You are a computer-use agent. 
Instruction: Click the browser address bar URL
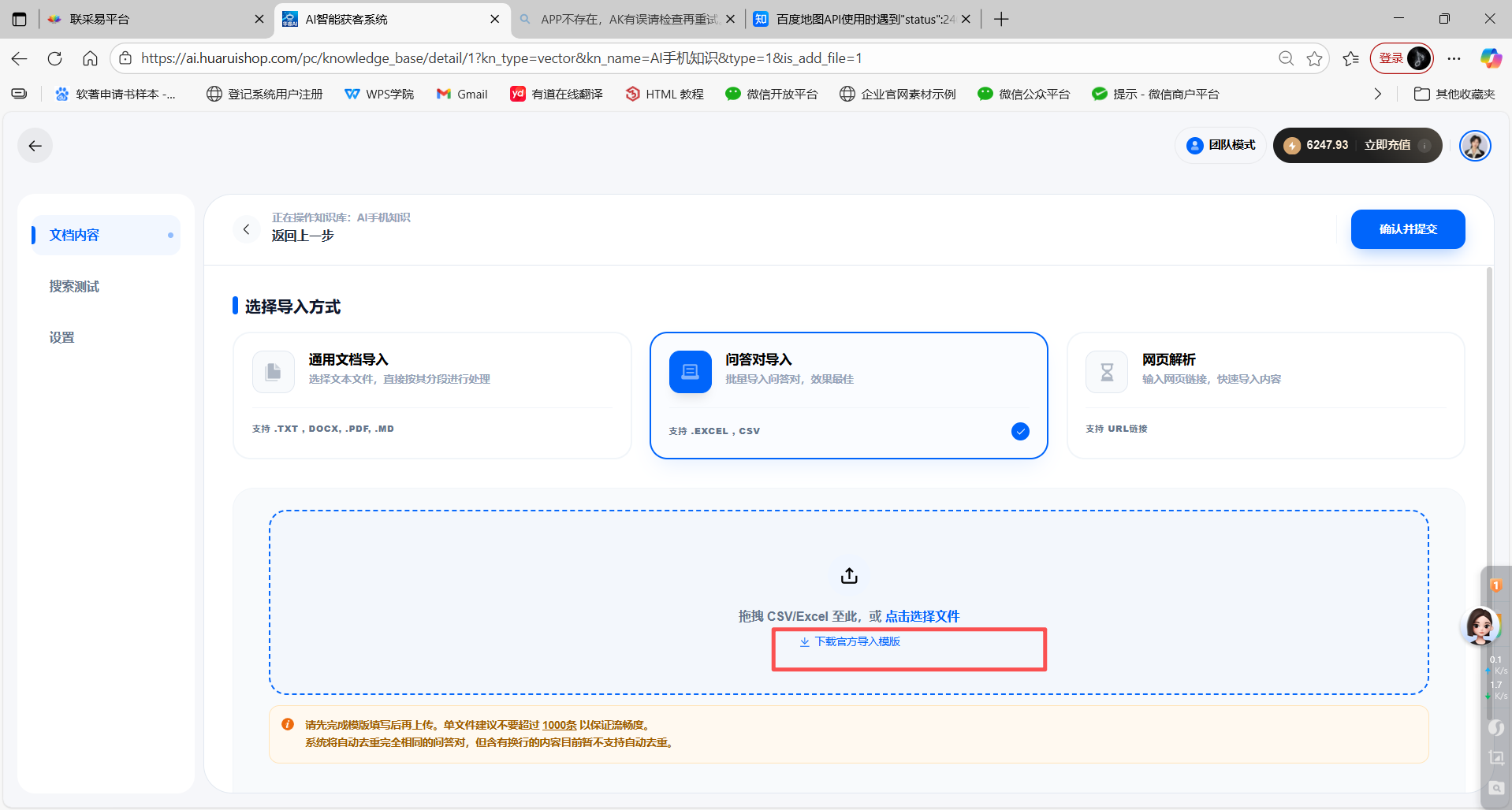[x=501, y=58]
